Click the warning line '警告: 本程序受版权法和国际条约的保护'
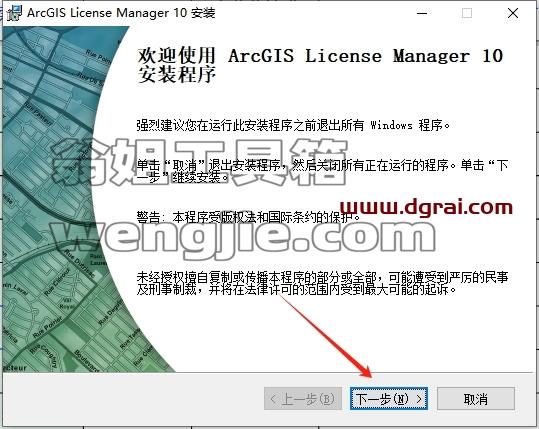The width and height of the screenshot is (539, 429). click(249, 217)
